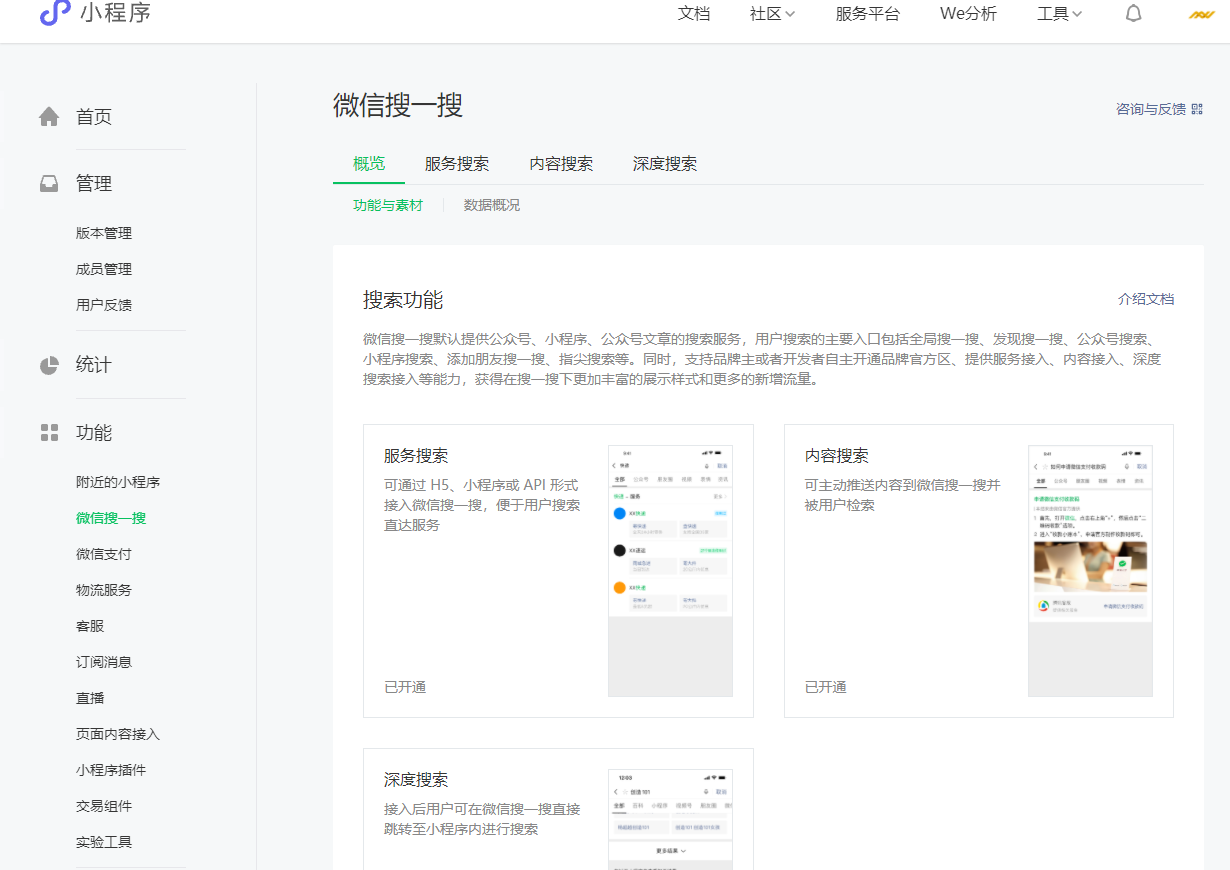Viewport: 1230px width, 870px height.
Task: Click the 小程序 logo icon
Action: click(x=55, y=13)
